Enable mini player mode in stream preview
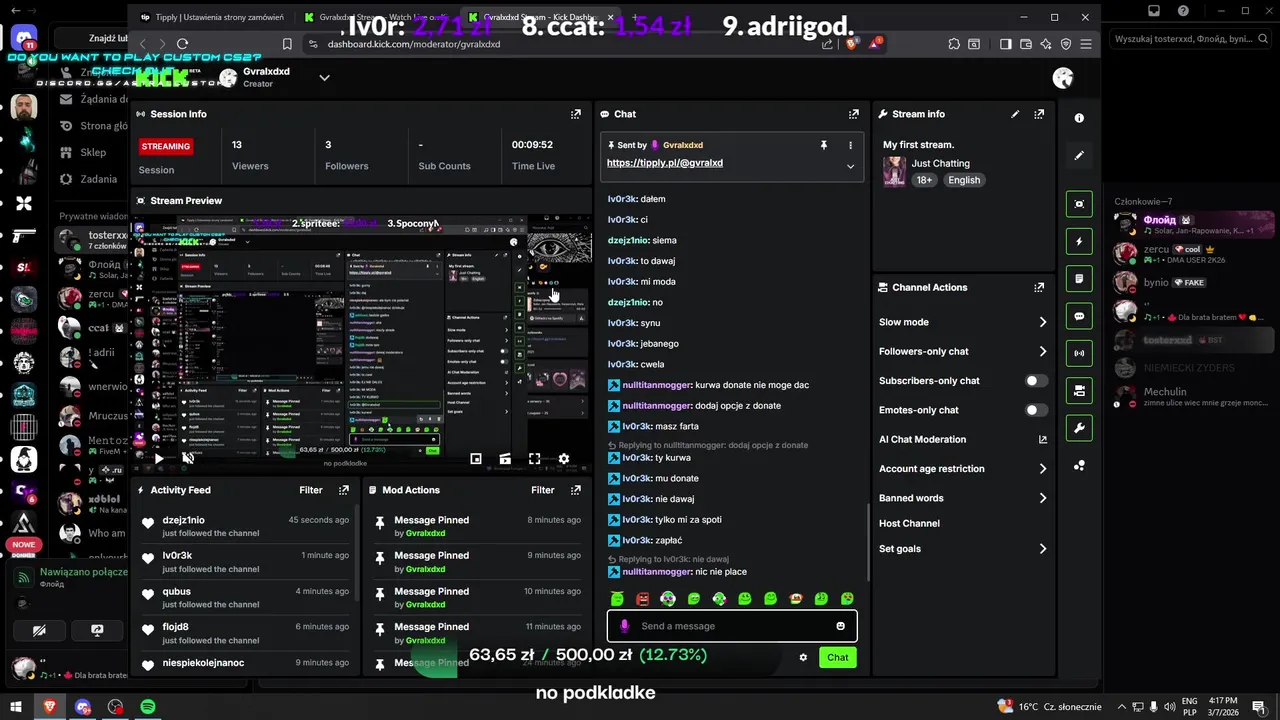The image size is (1280, 720). pyautogui.click(x=476, y=459)
